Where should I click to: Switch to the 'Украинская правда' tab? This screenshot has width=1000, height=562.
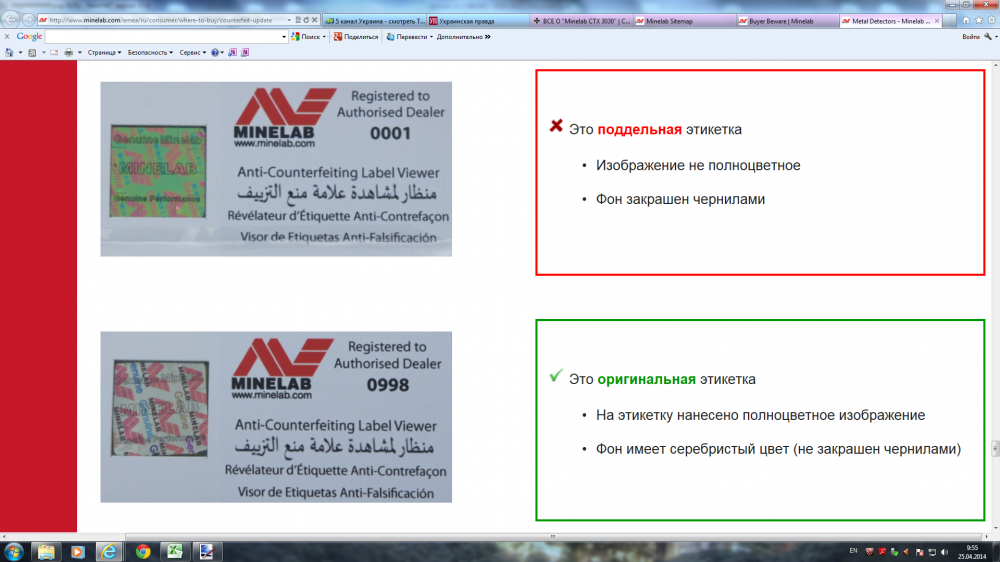(478, 21)
